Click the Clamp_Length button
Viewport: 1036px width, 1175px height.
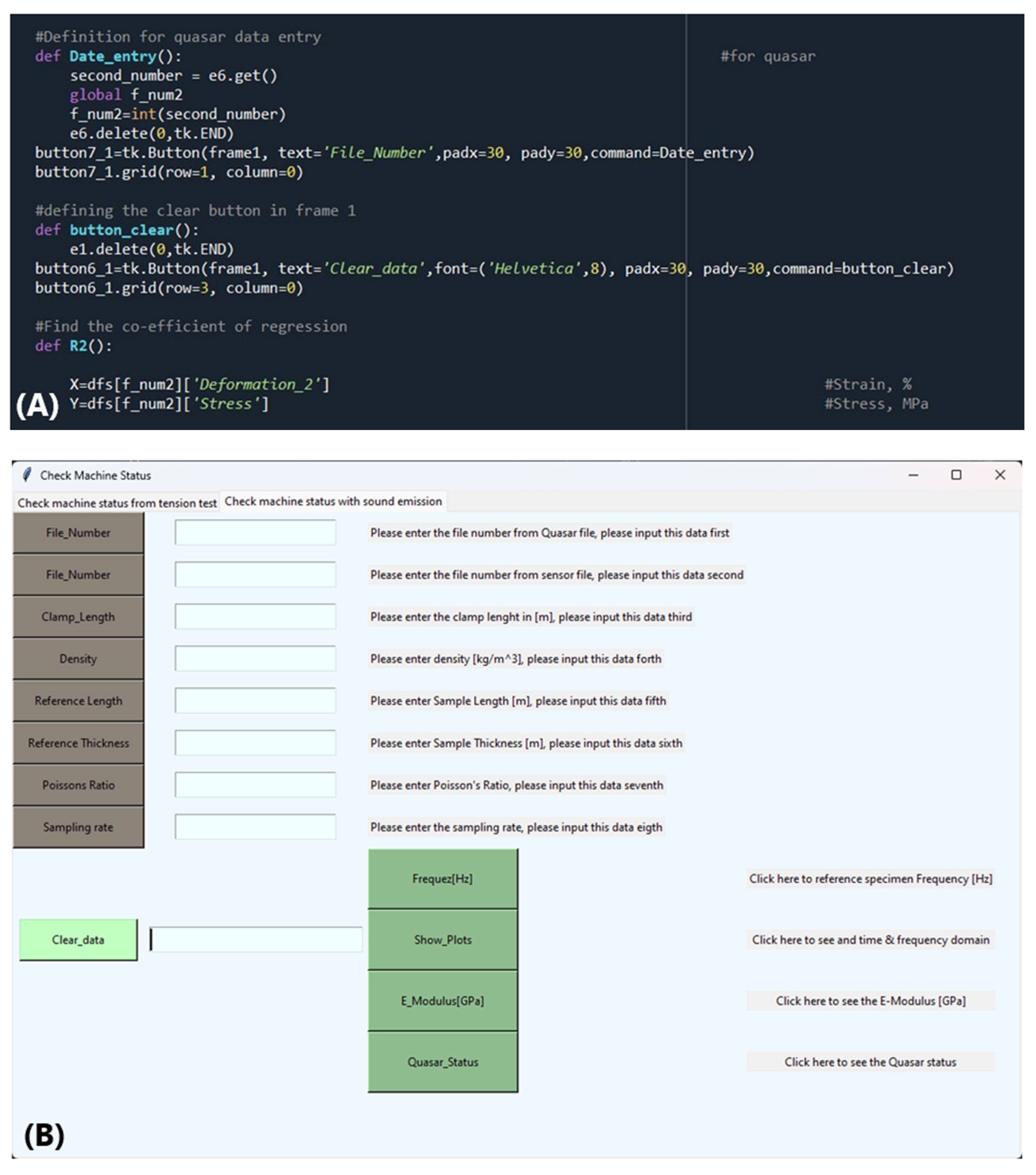(78, 617)
